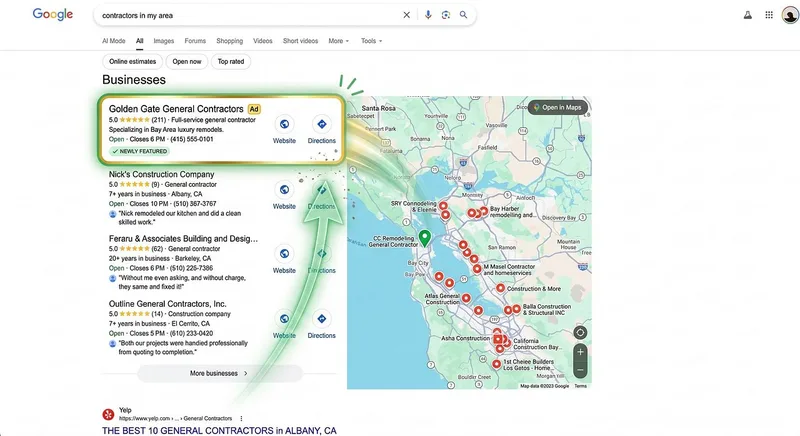Image resolution: width=800 pixels, height=436 pixels.
Task: Click phone number (415) 555-0101
Action: pos(192,139)
